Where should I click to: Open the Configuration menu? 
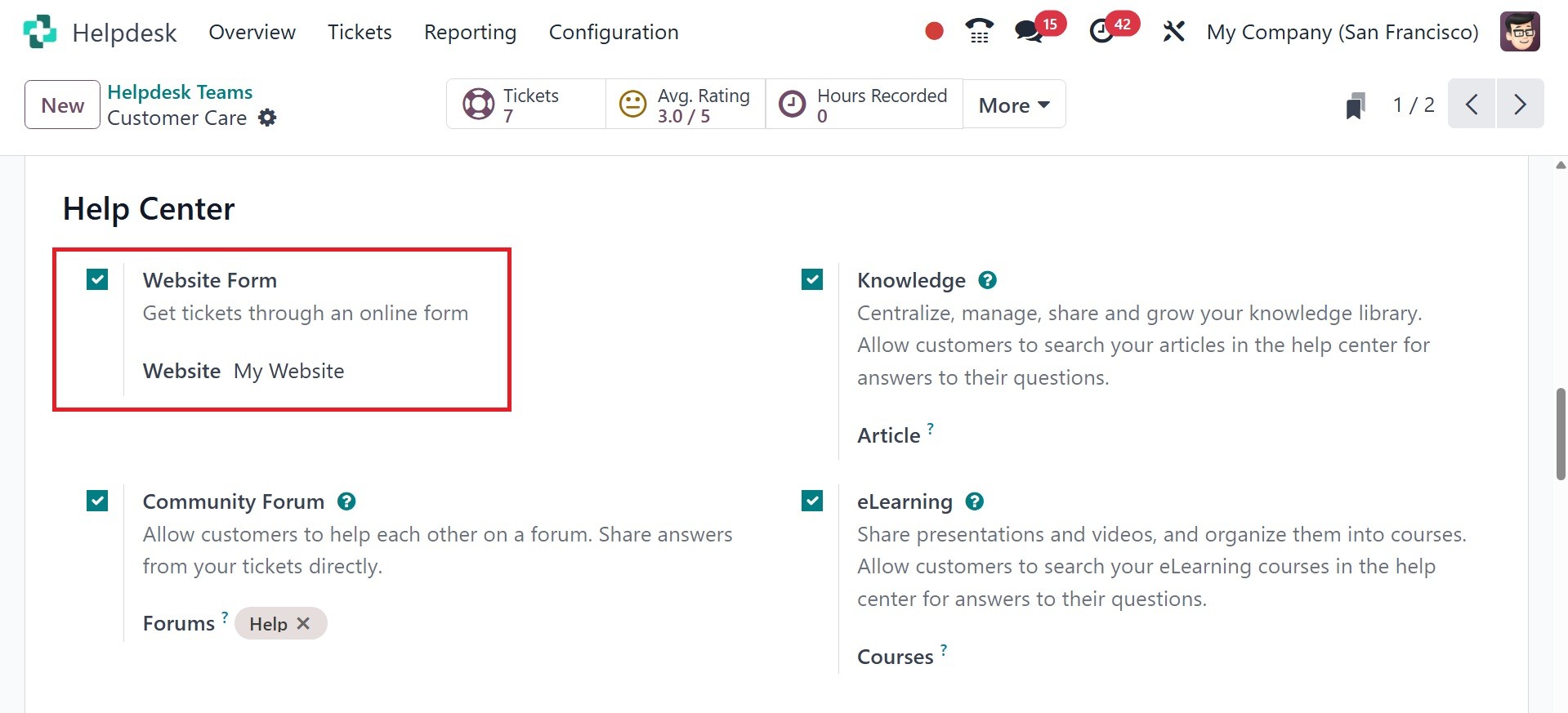tap(614, 32)
